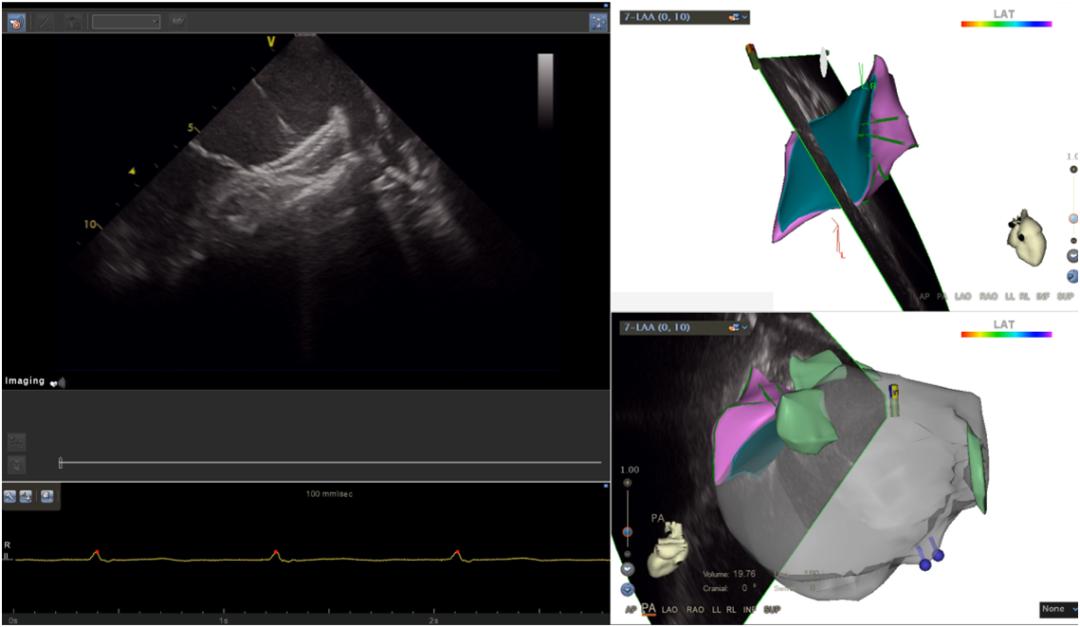Open the empty combo box in ultrasound toolbar
Screen dimensions: 1080x627
point(126,22)
